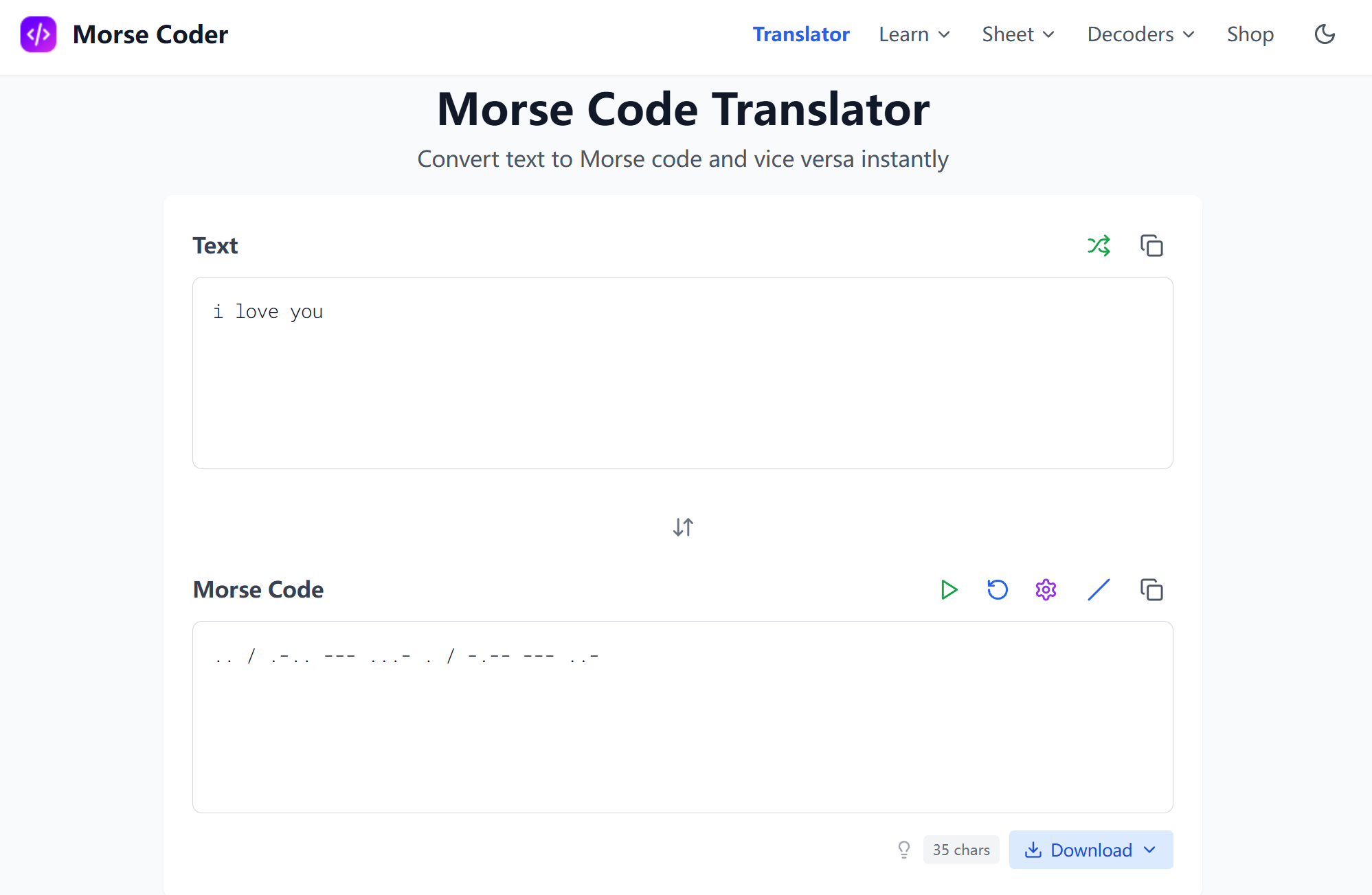
Task: Toggle dark mode with the moon icon
Action: tap(1324, 34)
